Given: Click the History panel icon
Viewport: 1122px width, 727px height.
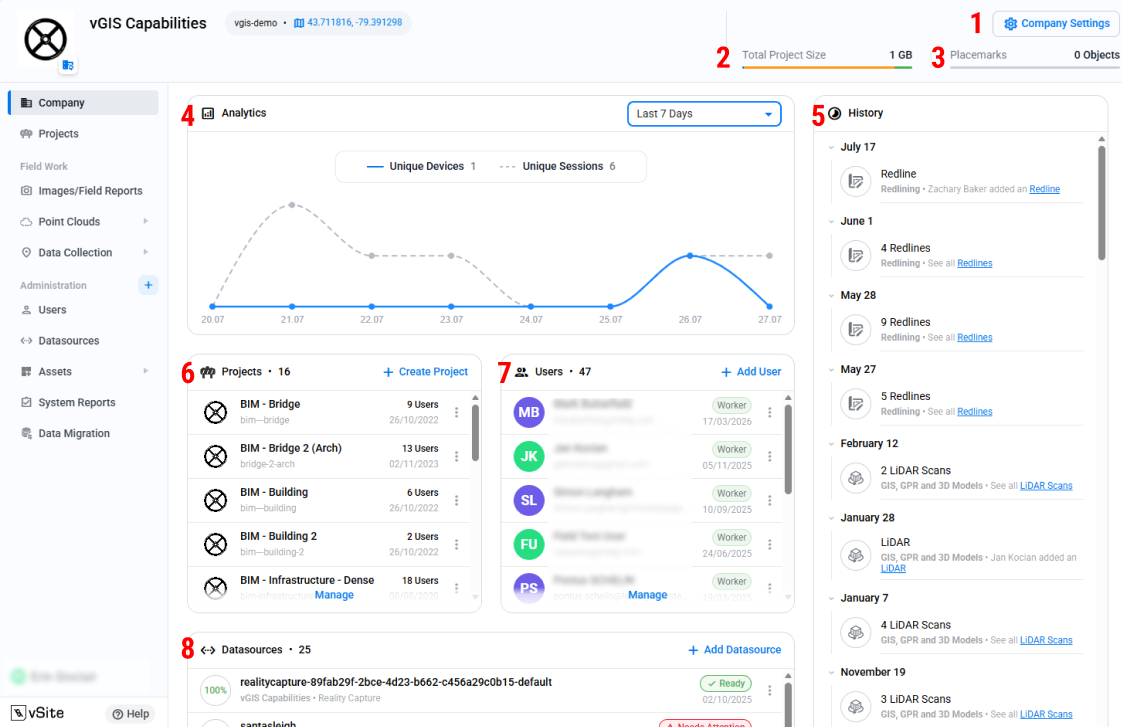Looking at the screenshot, I should 834,113.
